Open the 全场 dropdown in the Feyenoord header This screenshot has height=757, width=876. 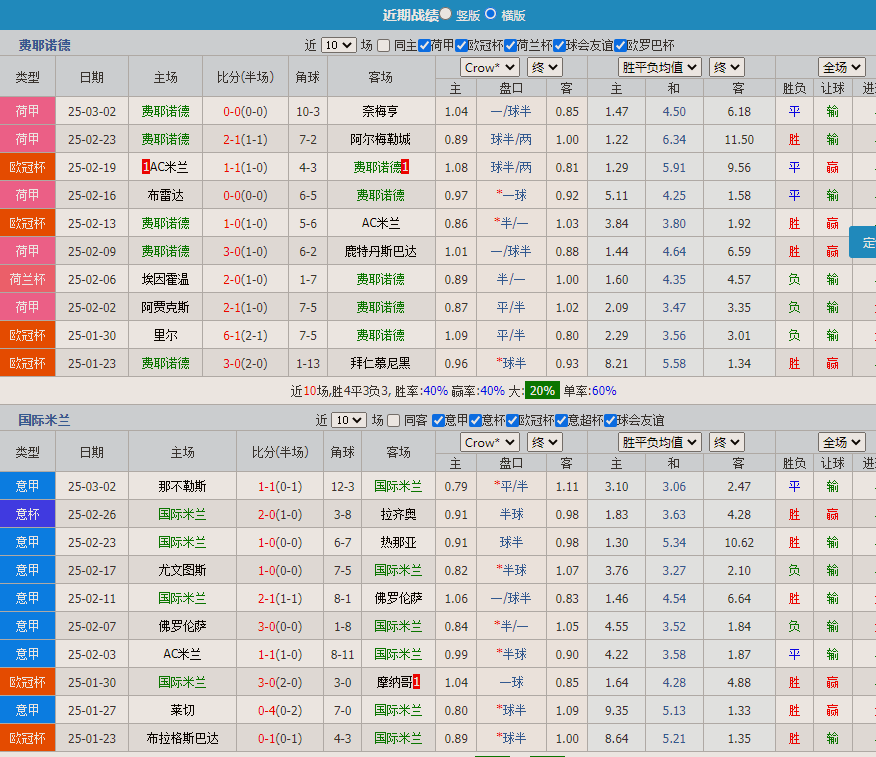tap(841, 67)
